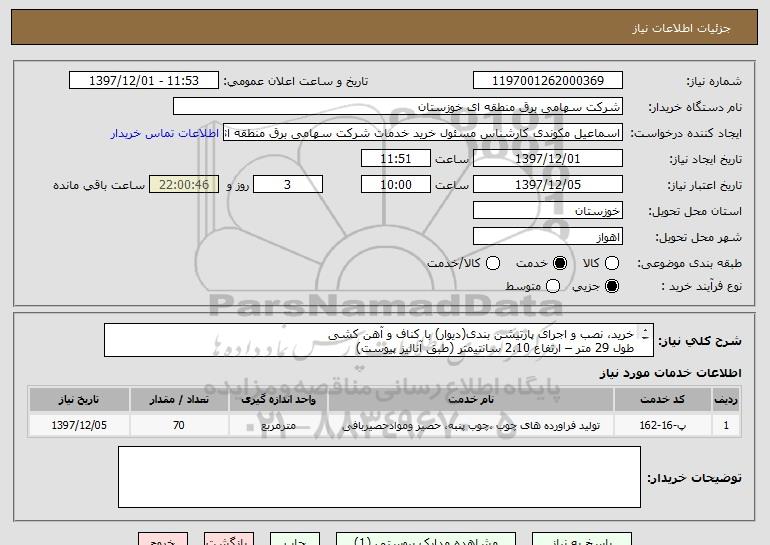
Task: Click the شماره نیاز number field
Action: pyautogui.click(x=546, y=81)
